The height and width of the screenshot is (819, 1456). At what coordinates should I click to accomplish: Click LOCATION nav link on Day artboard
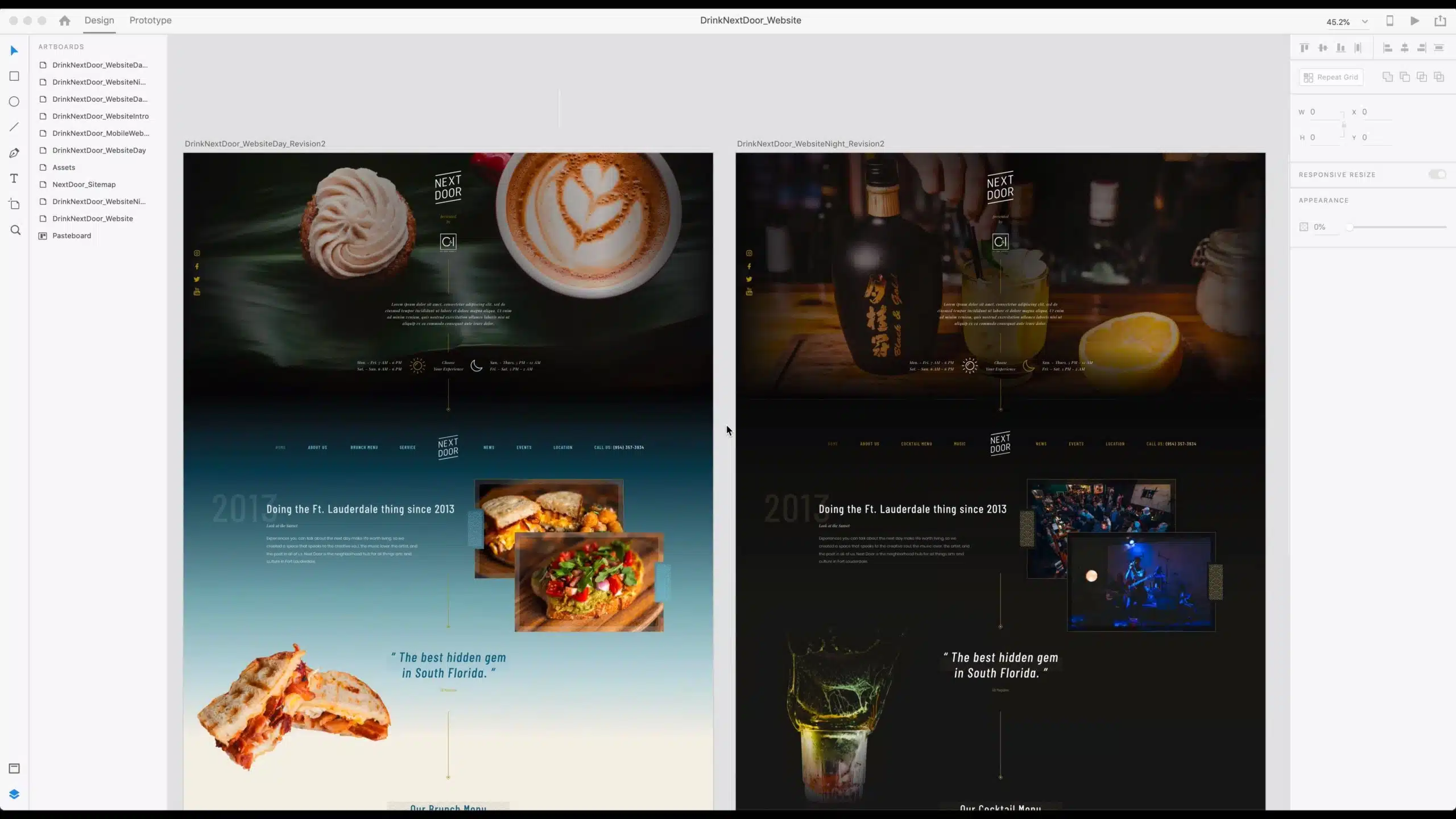563,448
